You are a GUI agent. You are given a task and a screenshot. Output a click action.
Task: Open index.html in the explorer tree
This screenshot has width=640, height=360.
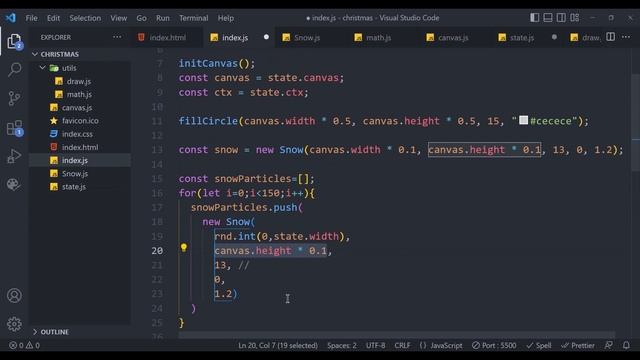[80, 147]
